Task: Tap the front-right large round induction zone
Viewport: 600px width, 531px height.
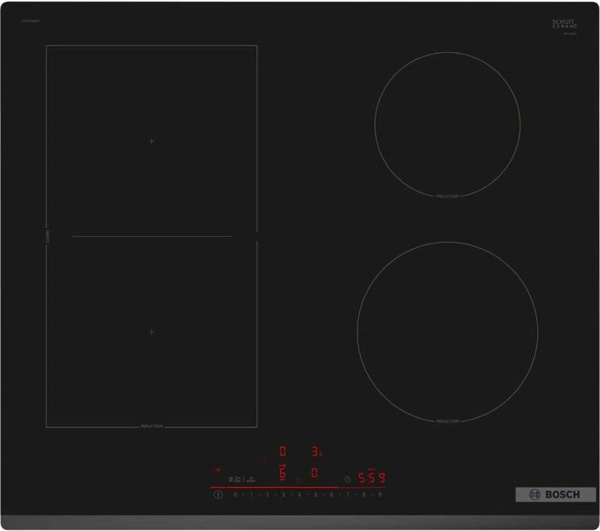Action: [x=447, y=331]
